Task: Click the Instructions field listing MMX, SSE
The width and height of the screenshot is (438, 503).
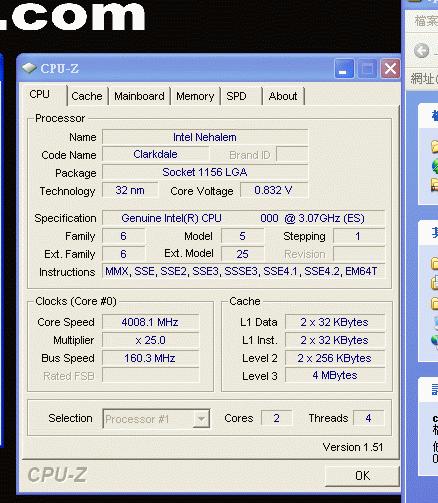Action: (x=243, y=272)
